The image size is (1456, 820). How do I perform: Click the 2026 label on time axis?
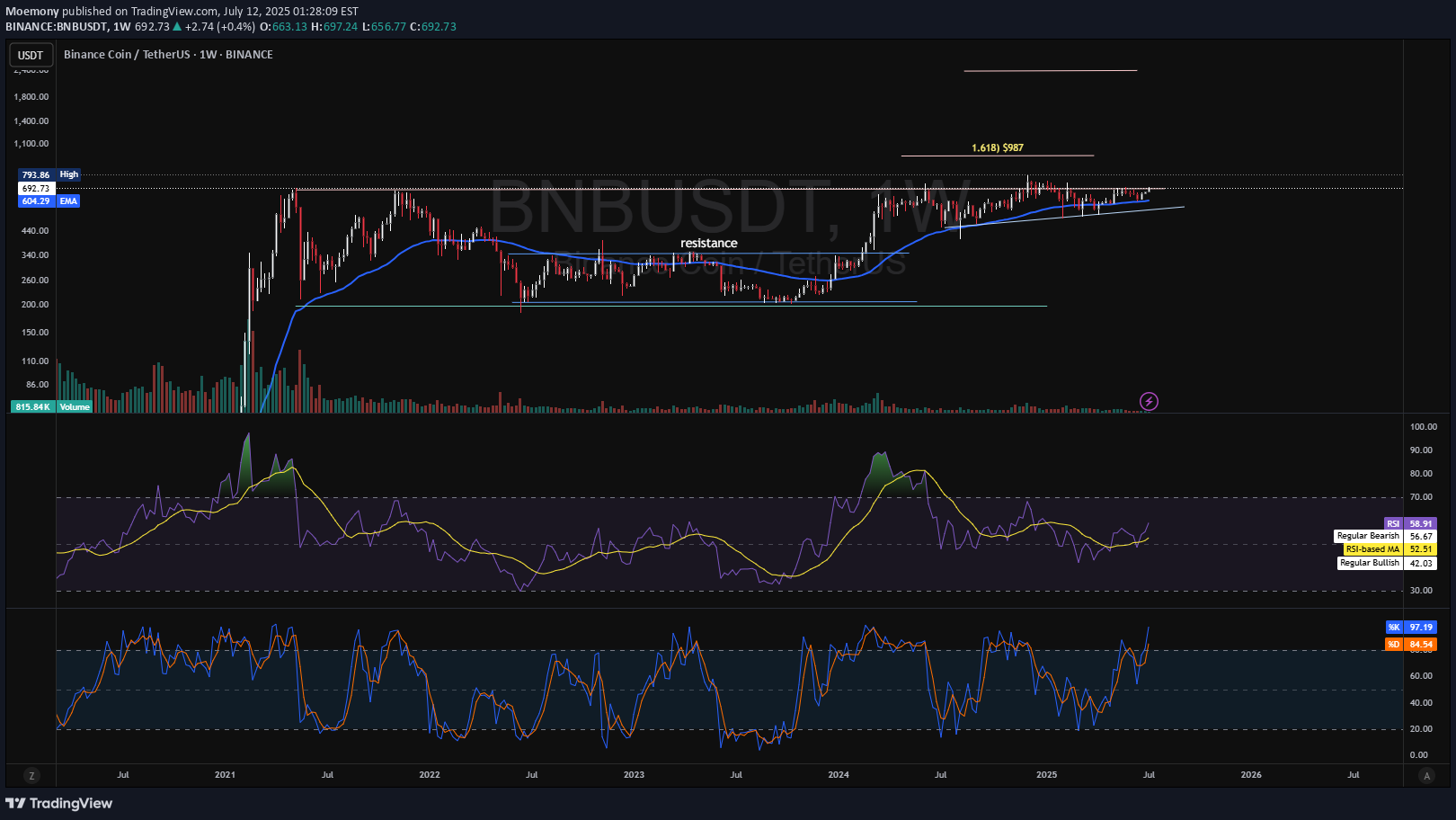click(x=1251, y=774)
